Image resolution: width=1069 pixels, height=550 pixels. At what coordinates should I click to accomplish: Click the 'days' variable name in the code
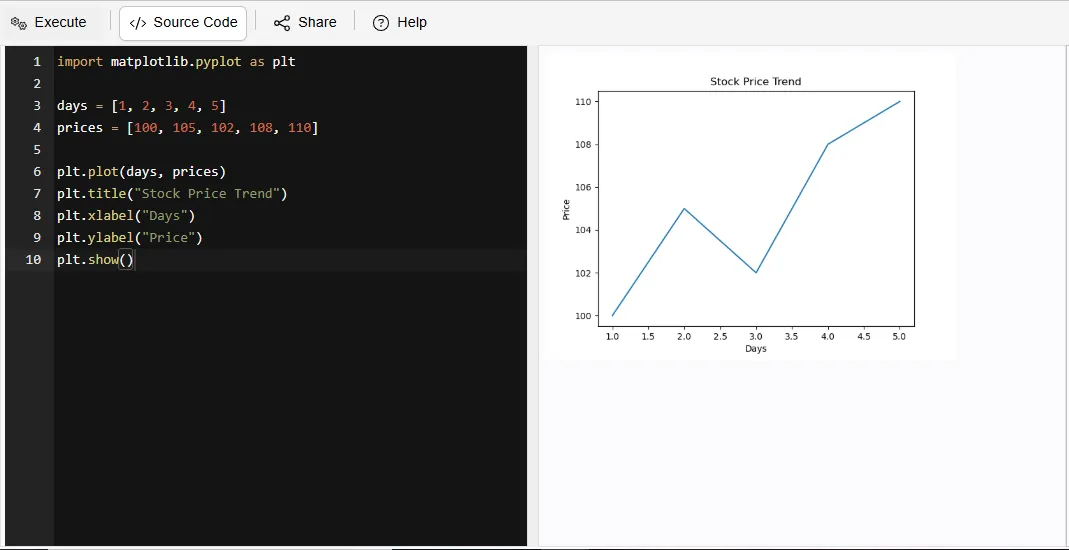tap(72, 106)
